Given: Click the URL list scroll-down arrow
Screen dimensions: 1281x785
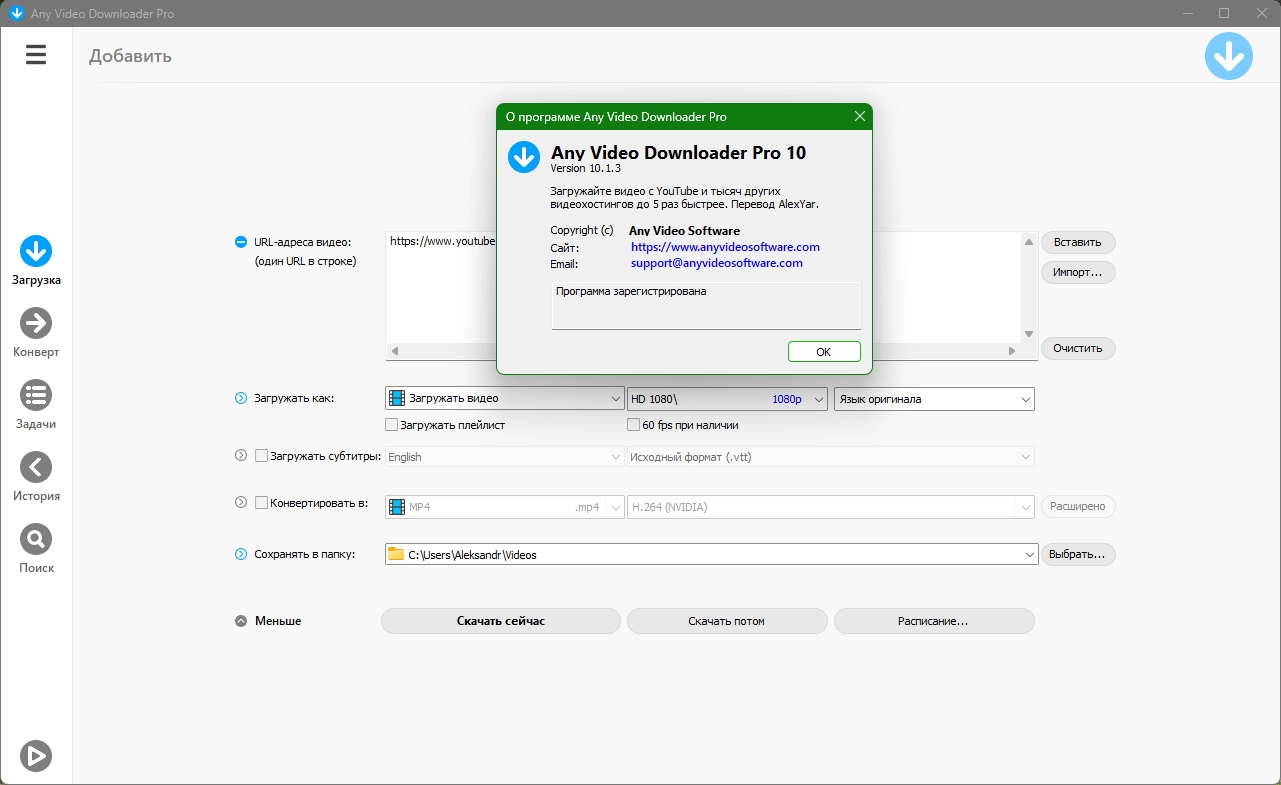Looking at the screenshot, I should pos(1029,334).
